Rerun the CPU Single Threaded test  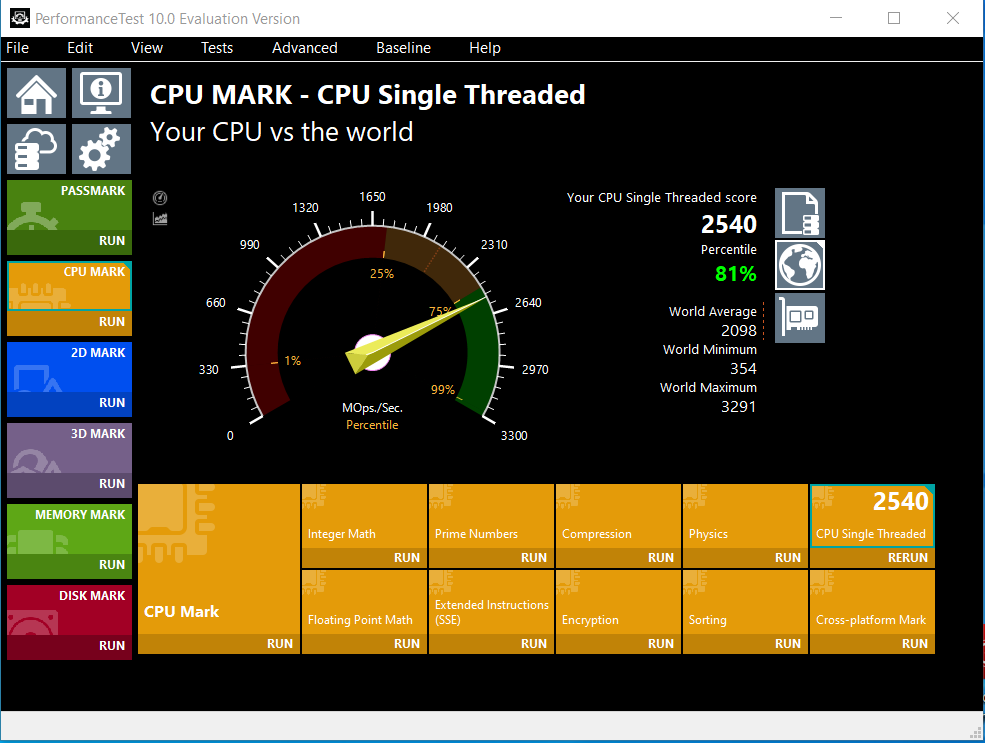872,558
